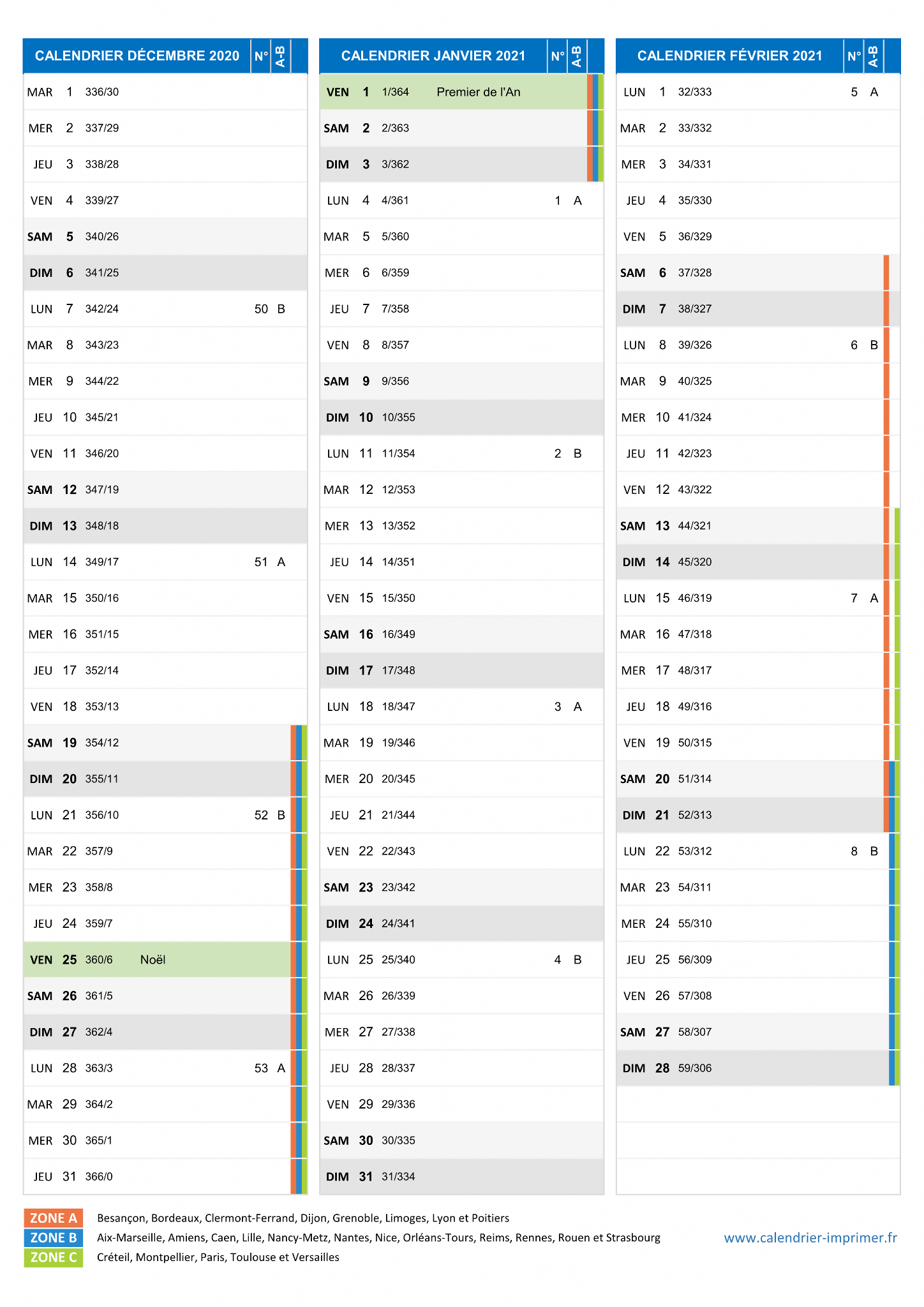Viewport: 924px width, 1307px height.
Task: Click the A-B column header in January
Action: [577, 56]
